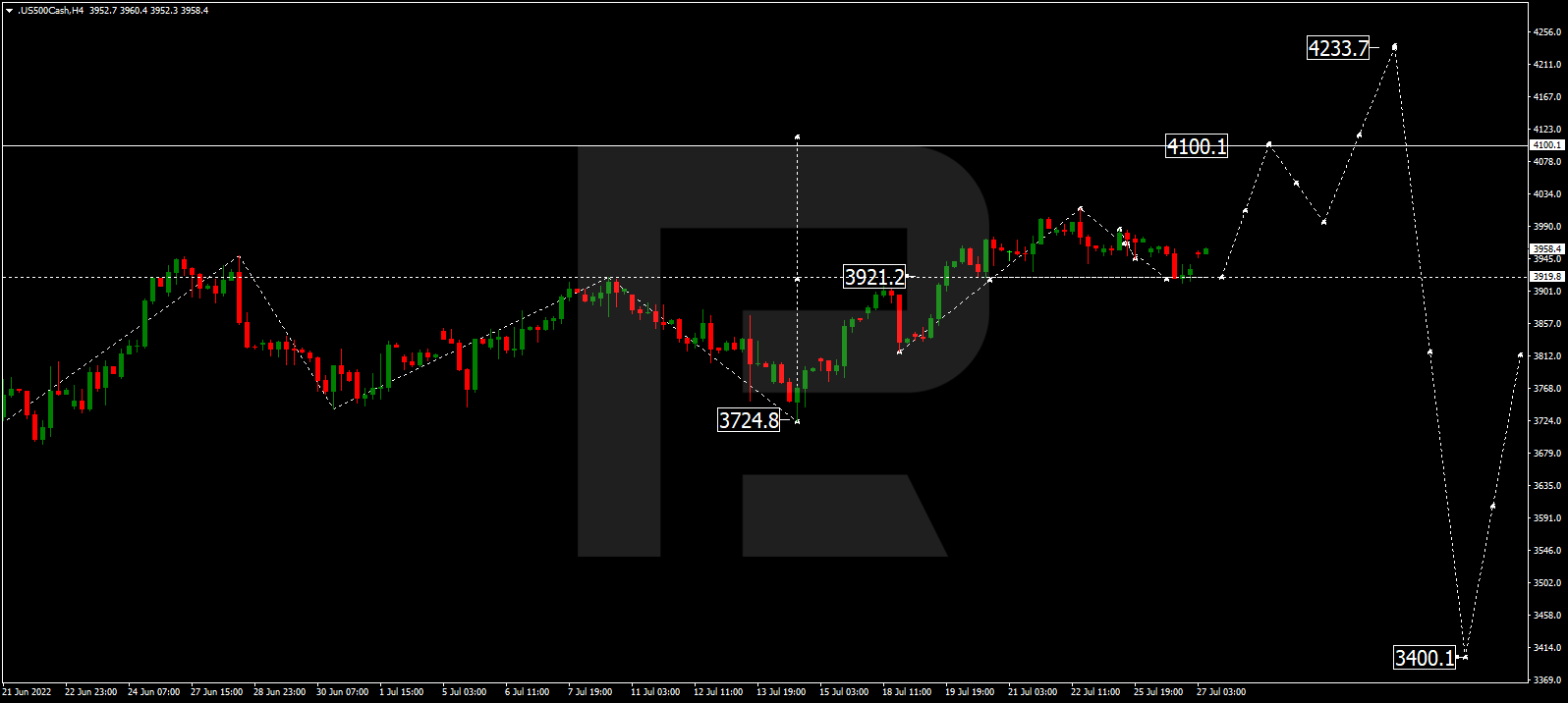Click the 27 Jul 03:00 time axis label
This screenshot has height=703, width=1568.
click(x=1220, y=692)
